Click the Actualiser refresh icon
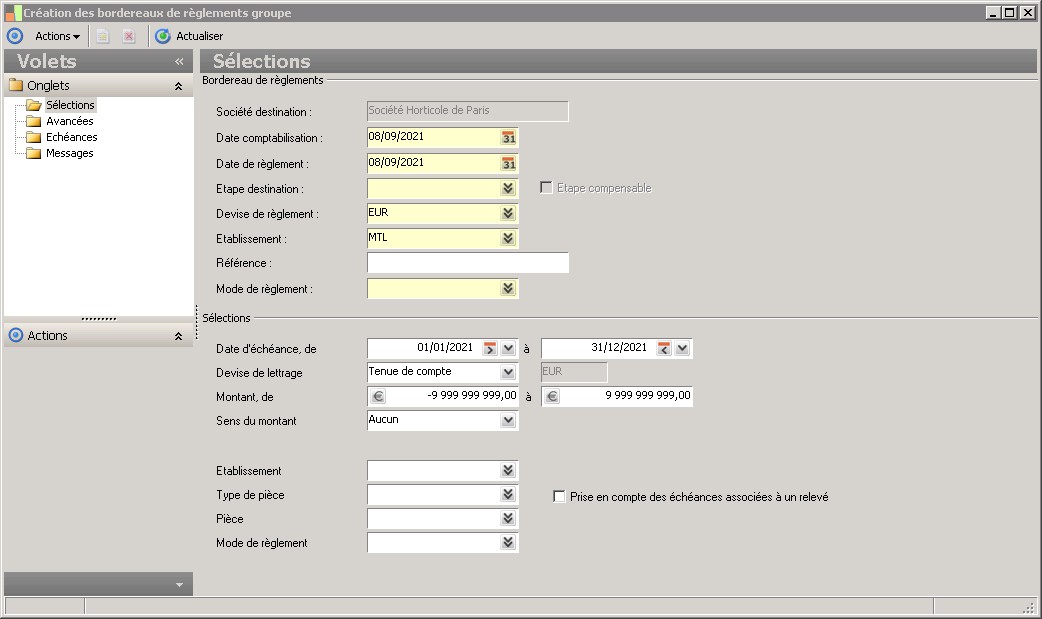 (x=163, y=36)
